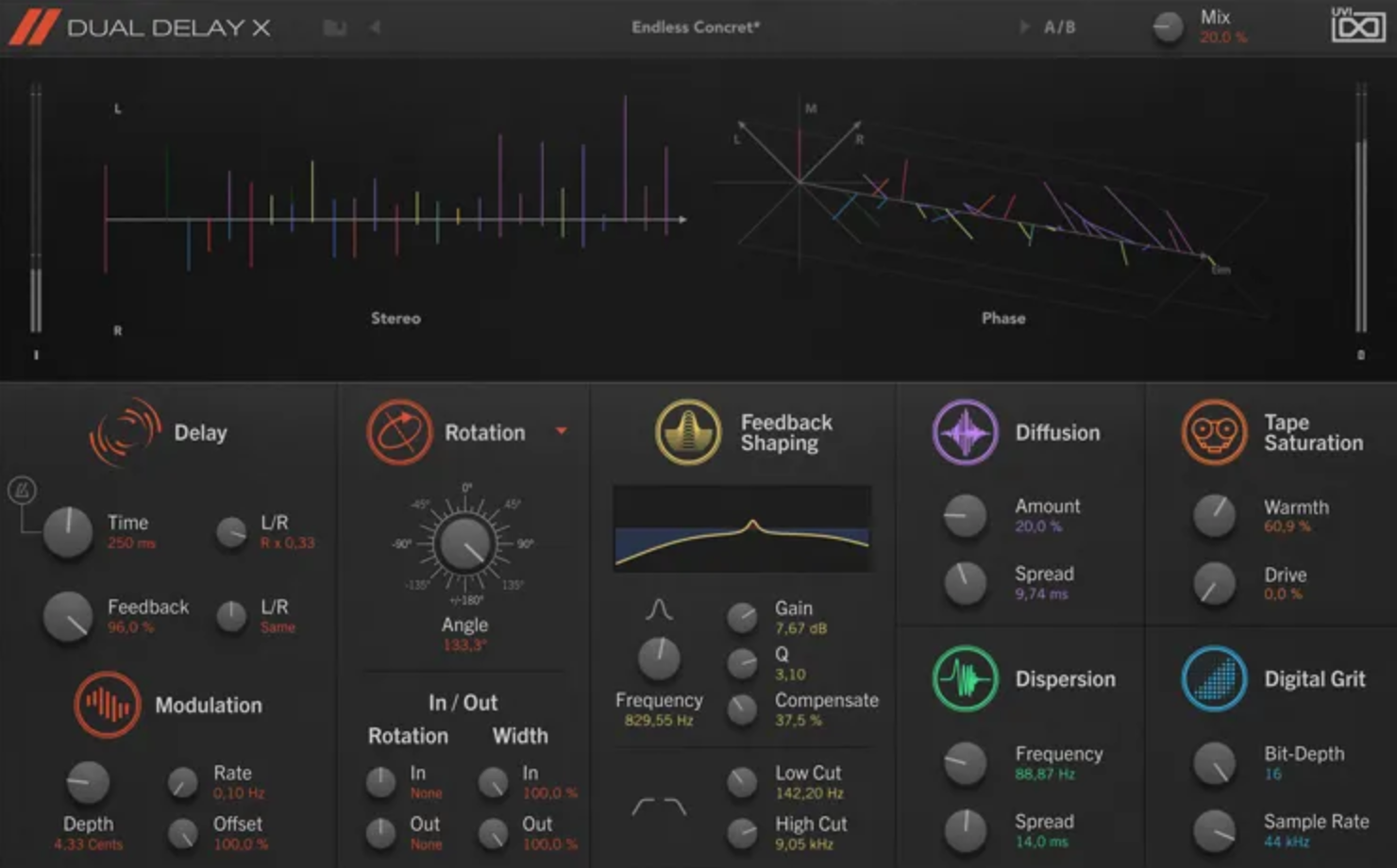Click the Bit-Depth knob
1397x868 pixels.
click(x=1214, y=763)
